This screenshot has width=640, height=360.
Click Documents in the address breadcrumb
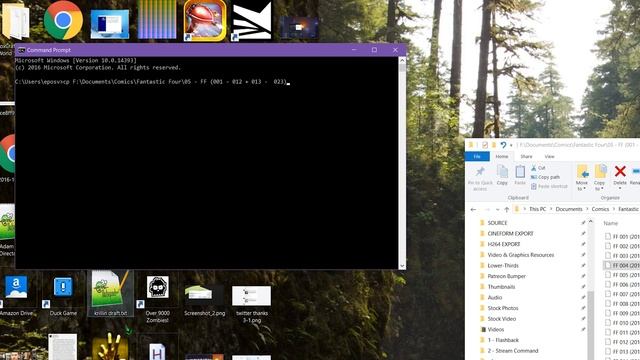tap(569, 209)
